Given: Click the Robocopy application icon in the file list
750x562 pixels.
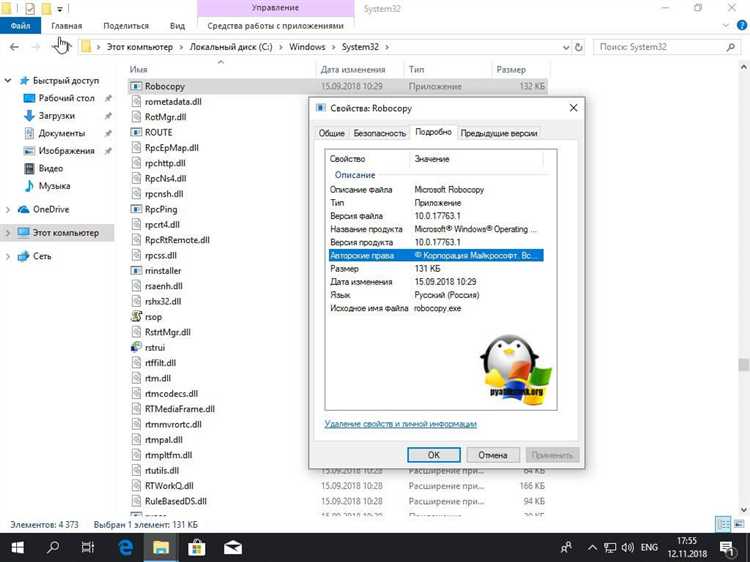Looking at the screenshot, I should tap(136, 86).
